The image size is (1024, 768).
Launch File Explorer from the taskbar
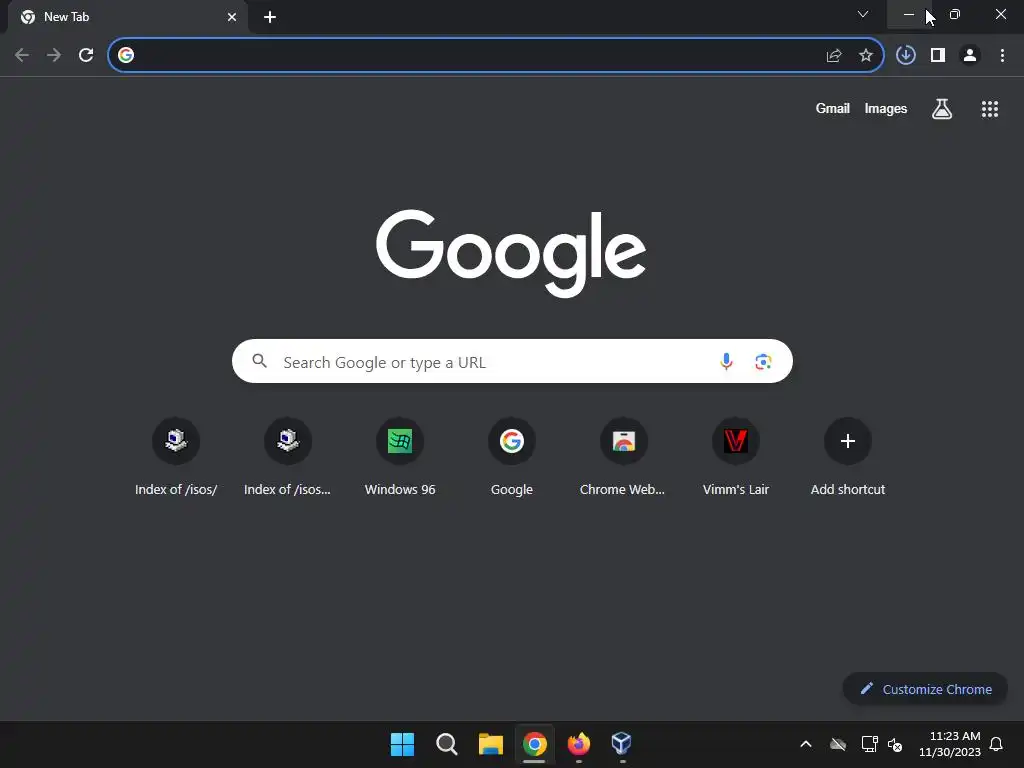click(490, 744)
